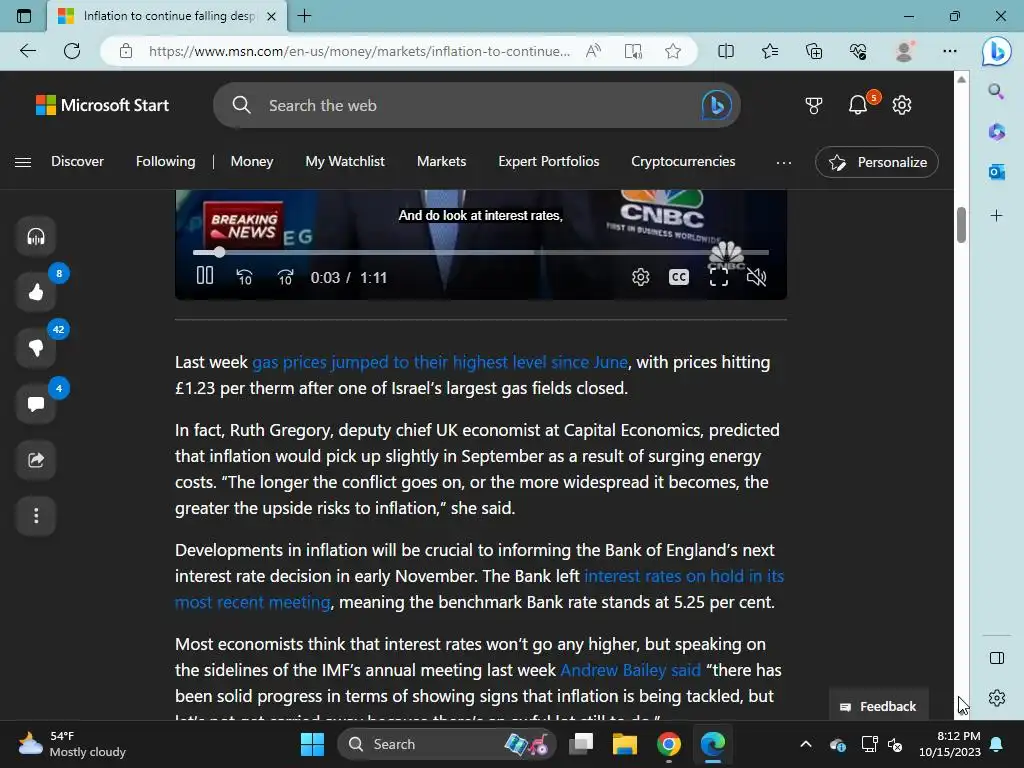Focus the Search the web box
Image resolution: width=1024 pixels, height=768 pixels.
click(477, 105)
